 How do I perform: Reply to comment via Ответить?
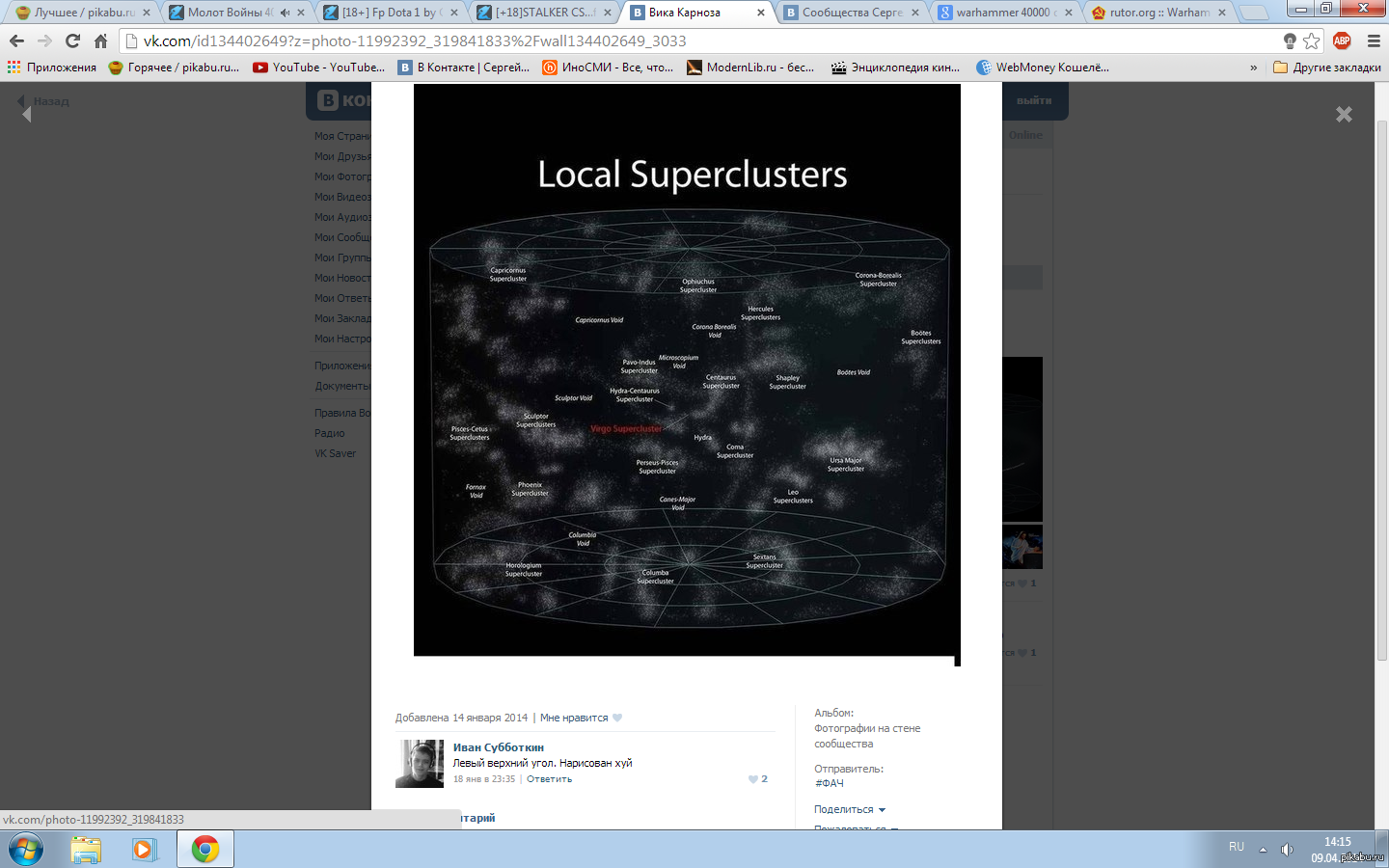coord(549,779)
